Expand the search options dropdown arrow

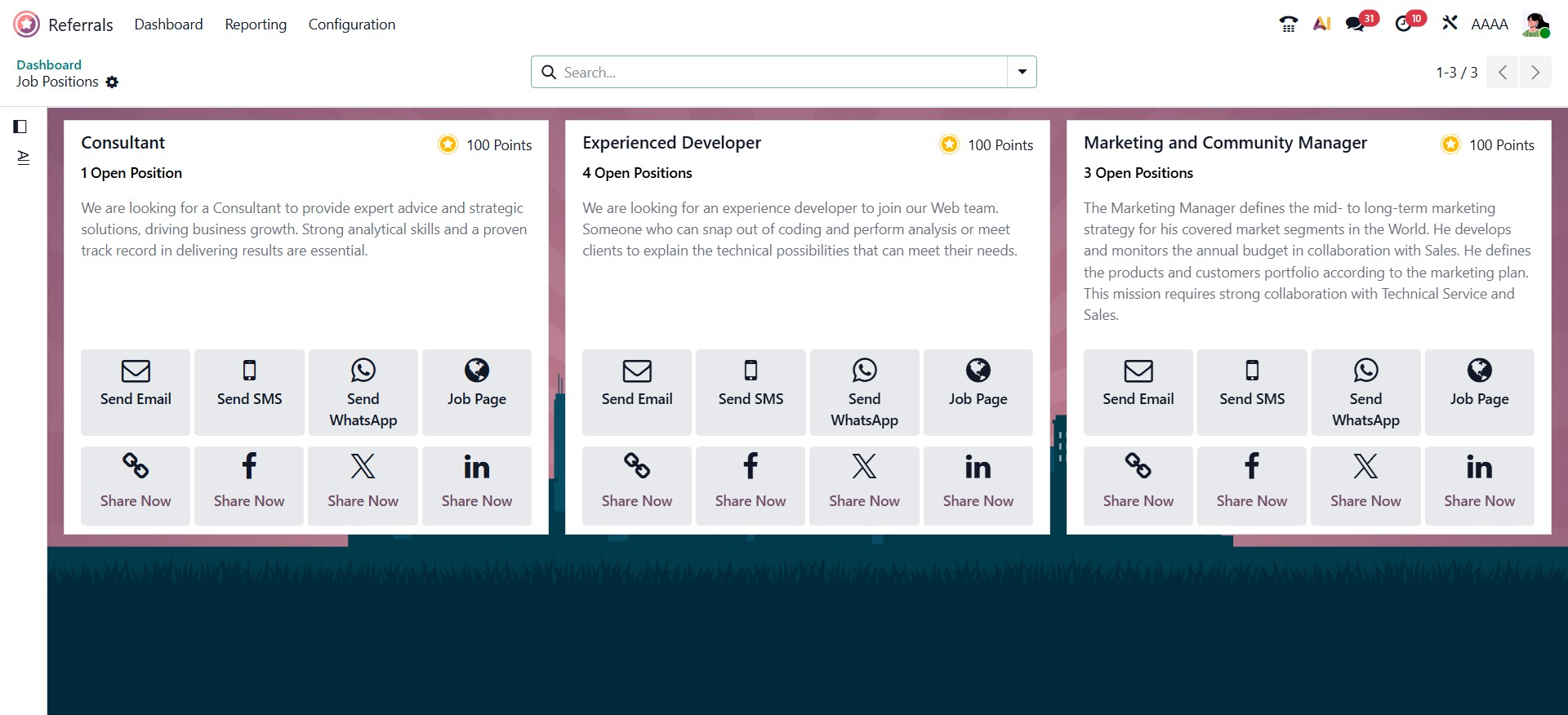(1022, 72)
